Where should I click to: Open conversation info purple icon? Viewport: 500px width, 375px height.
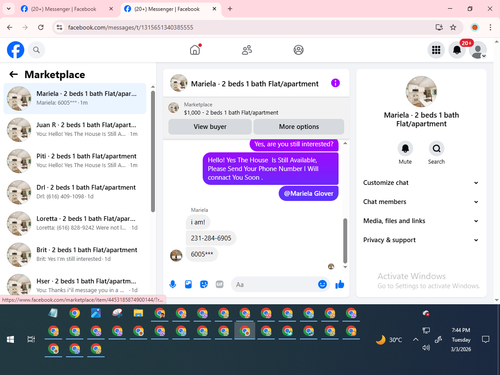(x=335, y=83)
